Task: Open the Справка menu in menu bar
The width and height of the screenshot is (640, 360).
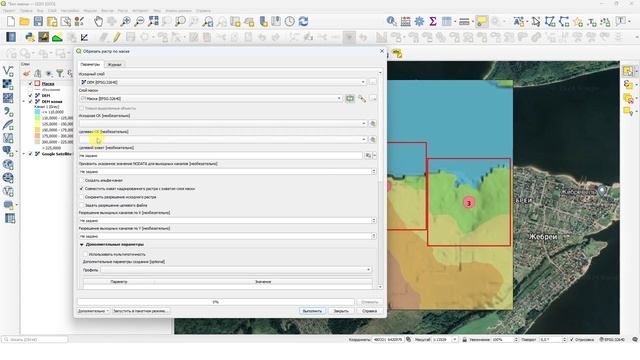Action: pos(203,11)
